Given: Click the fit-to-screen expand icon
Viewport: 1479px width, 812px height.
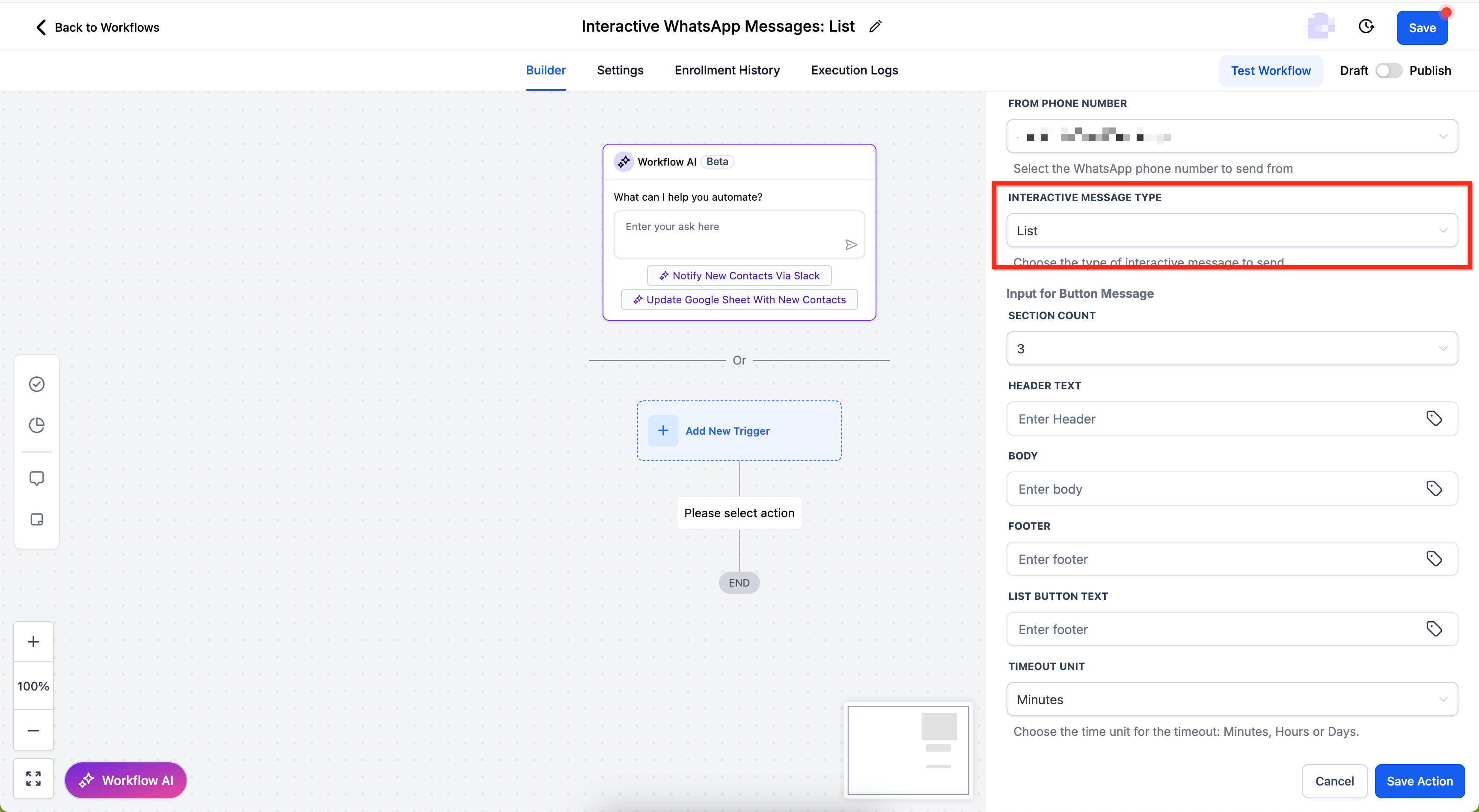Looking at the screenshot, I should click(x=33, y=779).
